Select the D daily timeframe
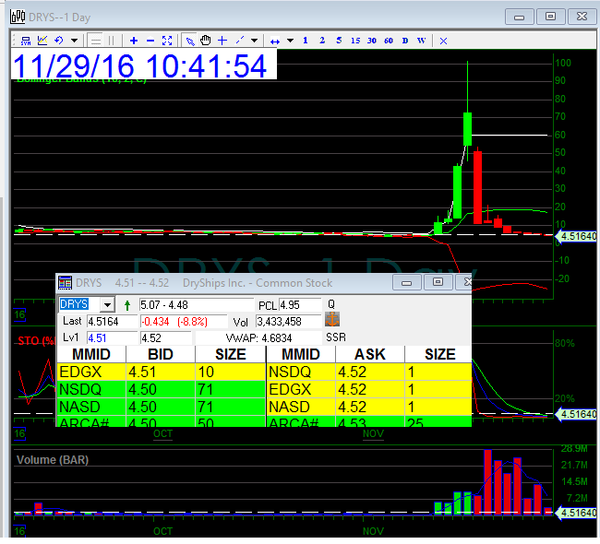 tap(405, 40)
